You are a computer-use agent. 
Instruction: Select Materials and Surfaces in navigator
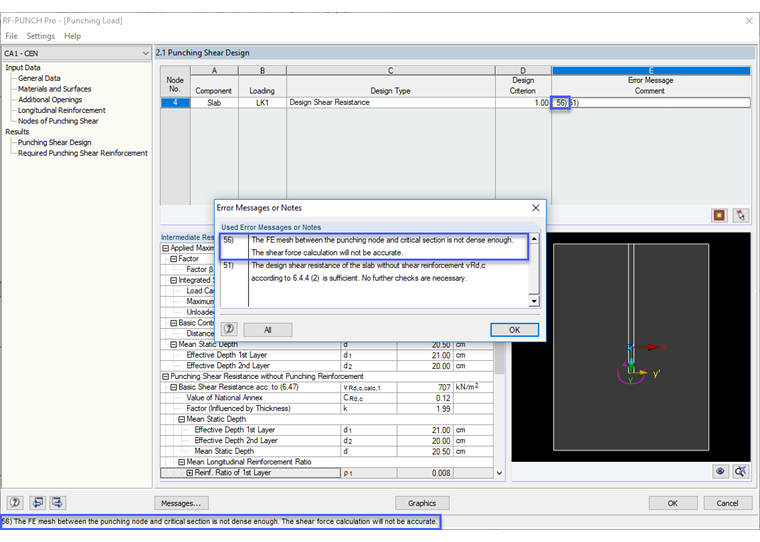point(55,89)
